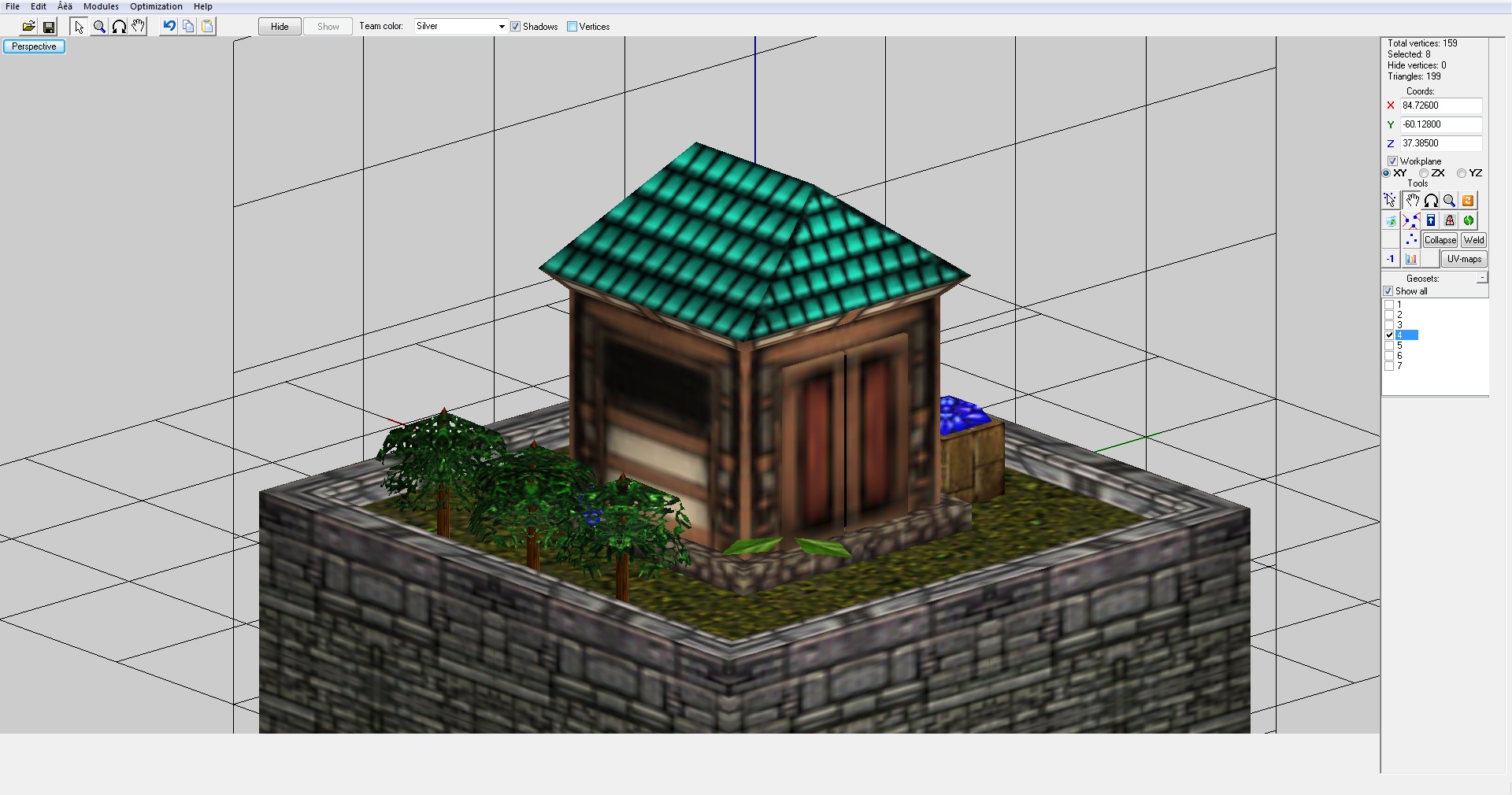This screenshot has width=1512, height=795.
Task: Click the Y coordinate field
Action: (1441, 124)
